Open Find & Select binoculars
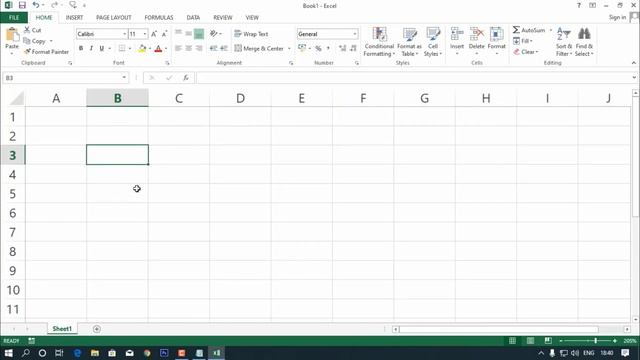This screenshot has height=360, width=640. (584, 42)
